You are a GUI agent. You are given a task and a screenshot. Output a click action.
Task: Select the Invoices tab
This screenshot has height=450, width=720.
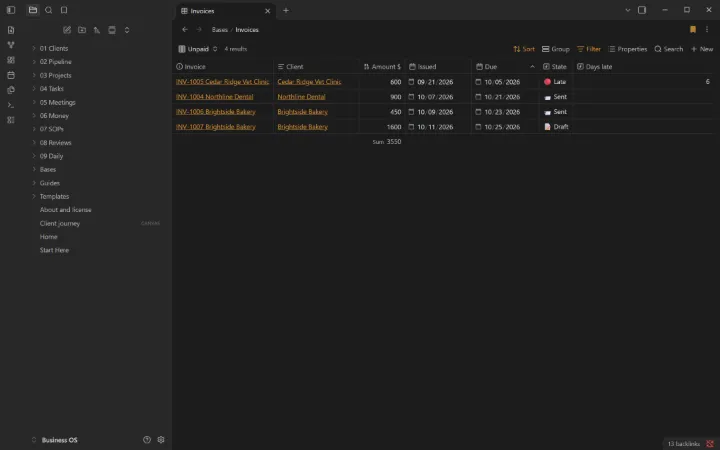pyautogui.click(x=225, y=11)
